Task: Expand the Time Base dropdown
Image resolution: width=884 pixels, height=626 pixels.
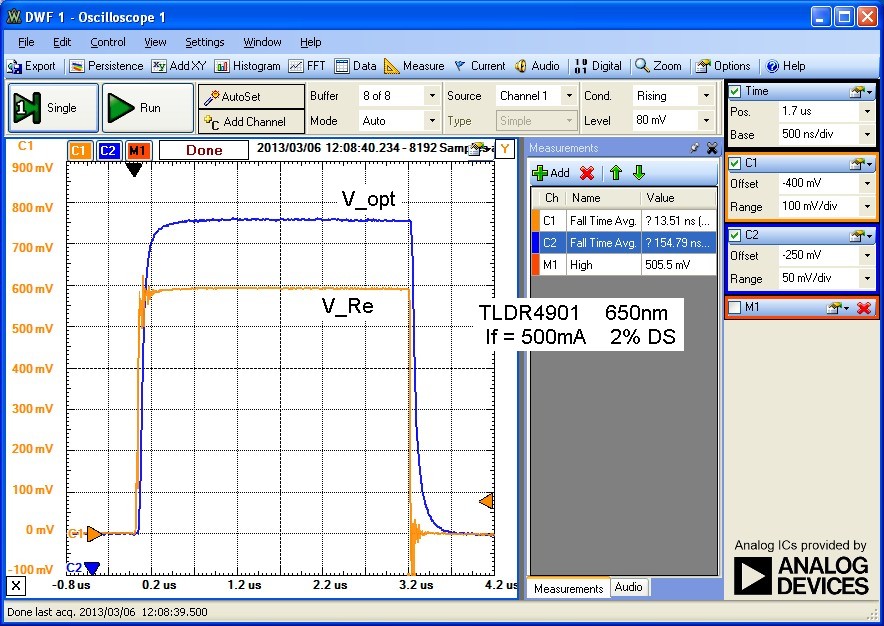Action: 866,134
